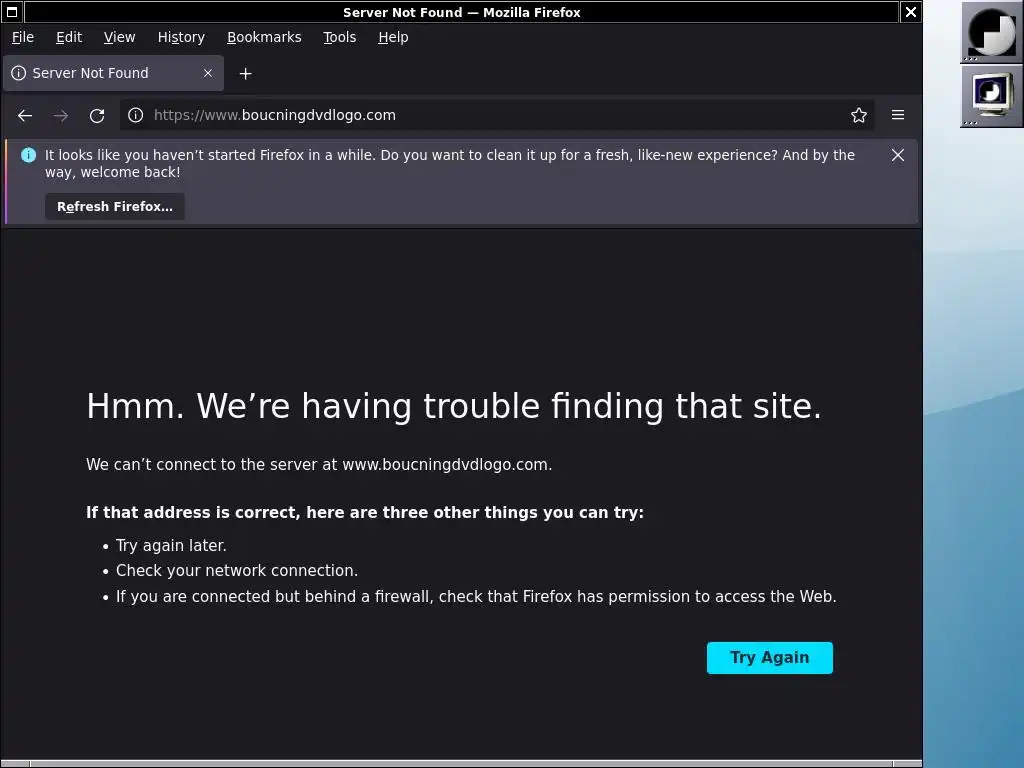Screen dimensions: 1024x768
Task: Click 'We can't connect to the server' text
Action: (x=319, y=464)
